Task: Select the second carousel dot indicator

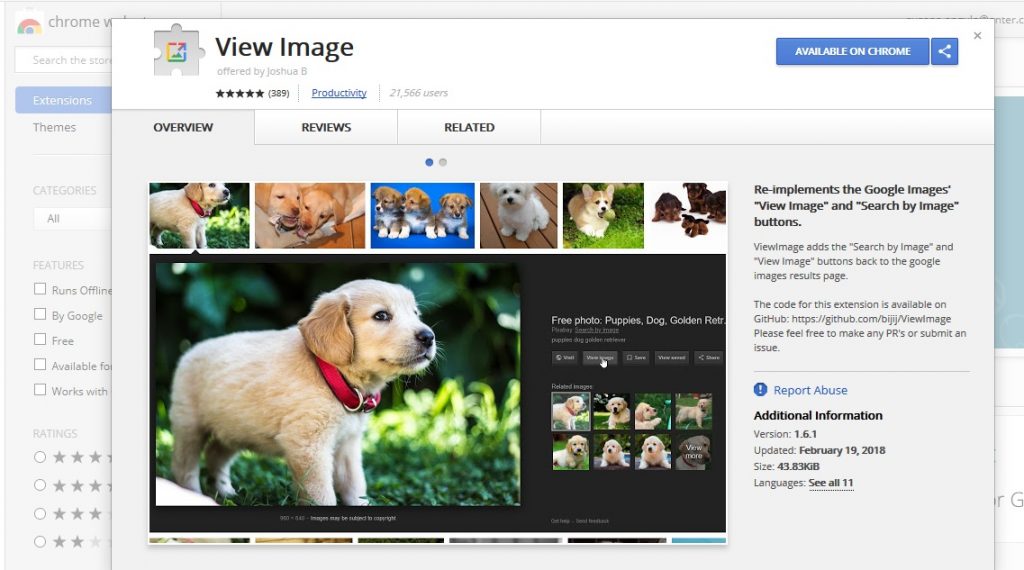Action: (443, 162)
